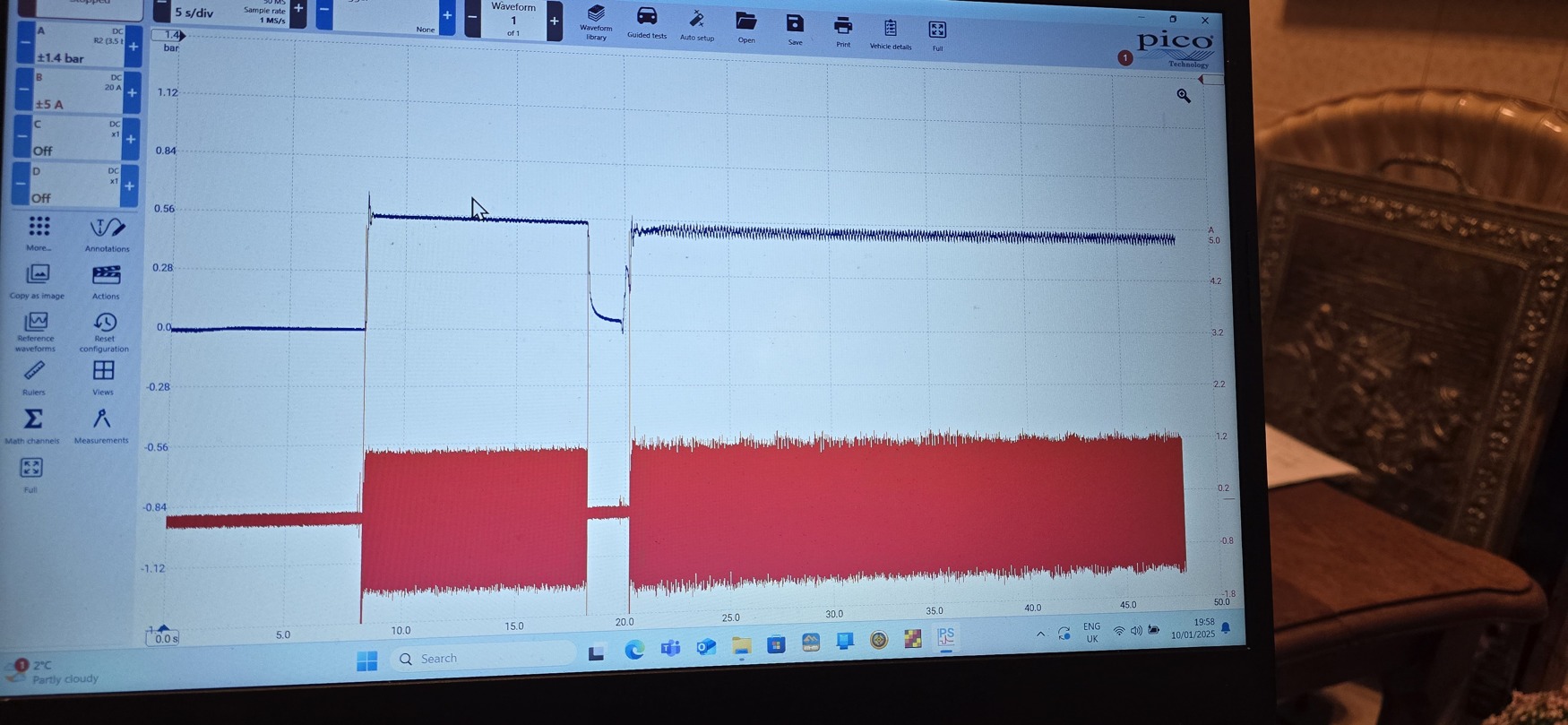Click the 1.4 bar axis handle

coord(169,35)
